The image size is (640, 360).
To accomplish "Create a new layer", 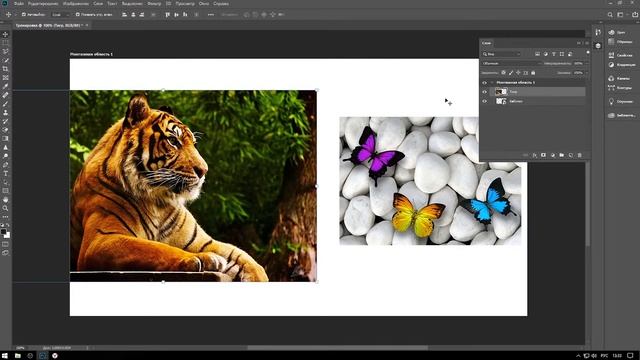I will (571, 155).
